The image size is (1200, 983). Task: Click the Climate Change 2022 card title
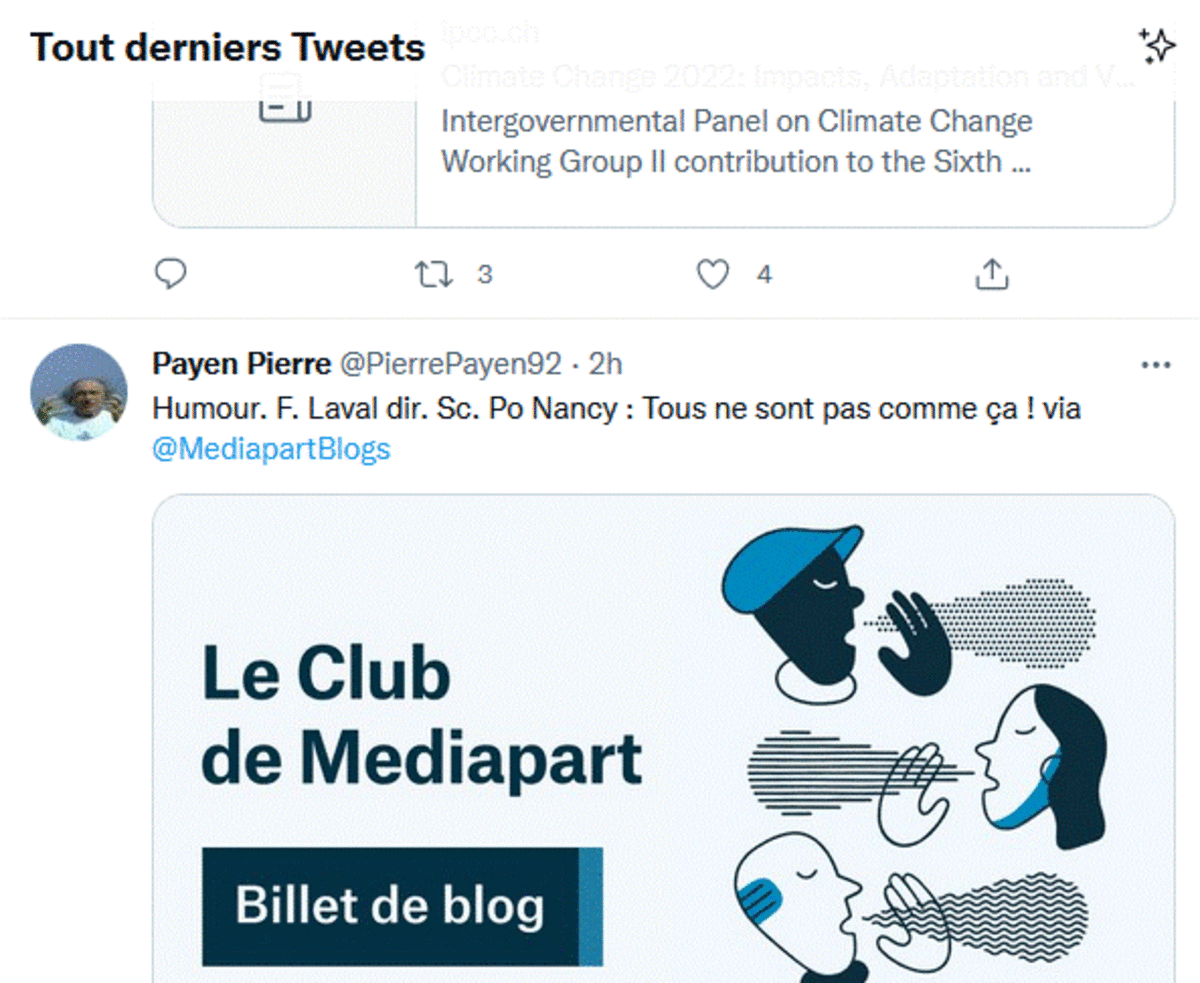[x=790, y=78]
